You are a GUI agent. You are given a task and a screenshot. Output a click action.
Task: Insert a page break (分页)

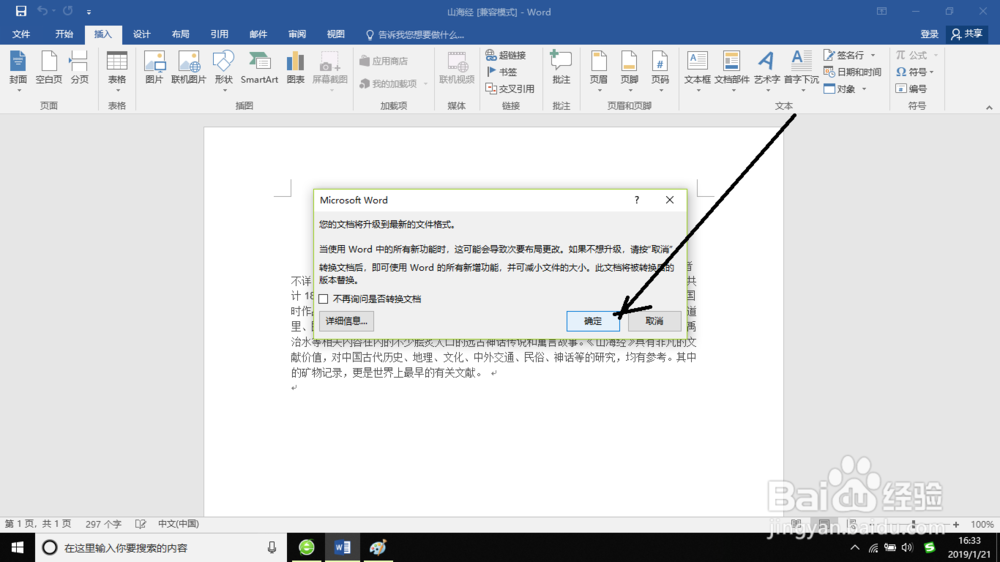point(79,68)
